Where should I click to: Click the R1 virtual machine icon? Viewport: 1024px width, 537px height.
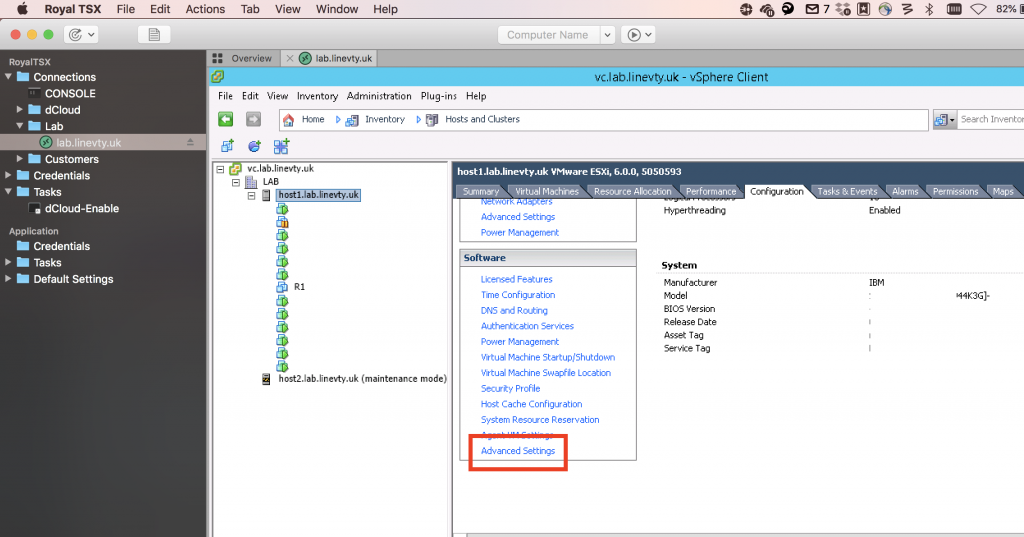point(282,287)
